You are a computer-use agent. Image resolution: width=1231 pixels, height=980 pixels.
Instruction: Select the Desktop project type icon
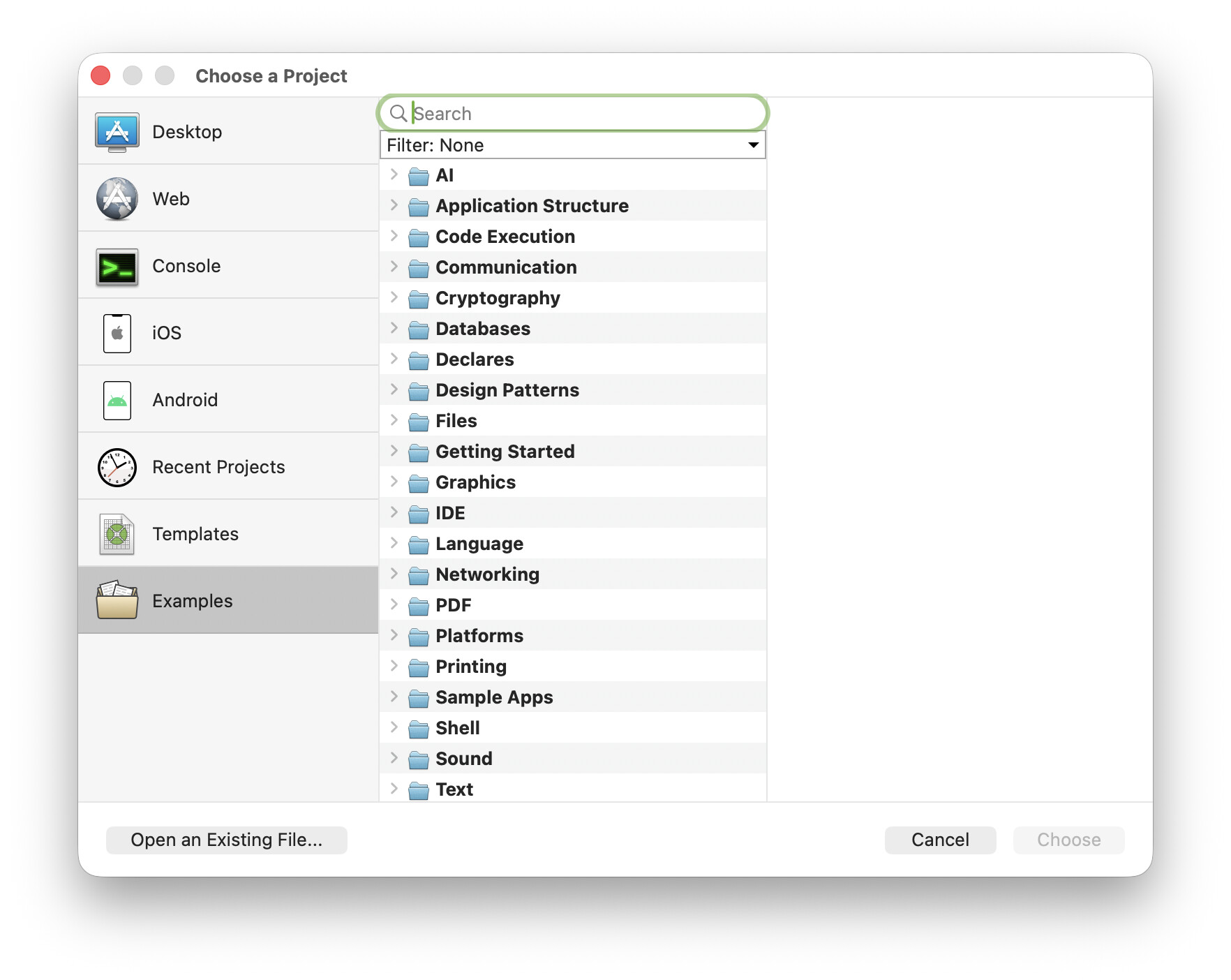click(117, 132)
